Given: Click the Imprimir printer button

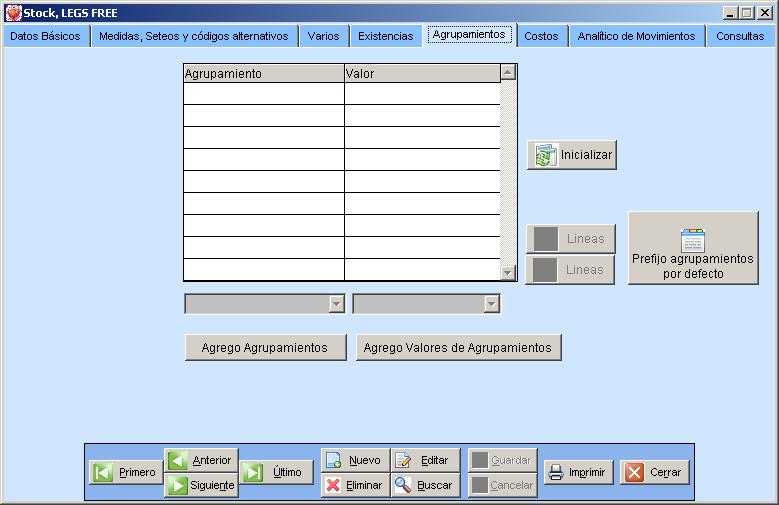Looking at the screenshot, I should pos(578,472).
